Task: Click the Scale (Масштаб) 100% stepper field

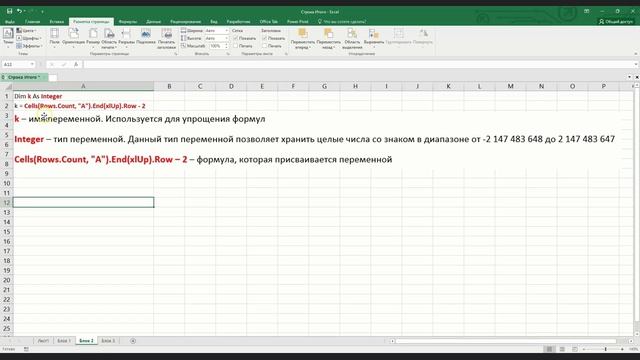Action: point(218,46)
